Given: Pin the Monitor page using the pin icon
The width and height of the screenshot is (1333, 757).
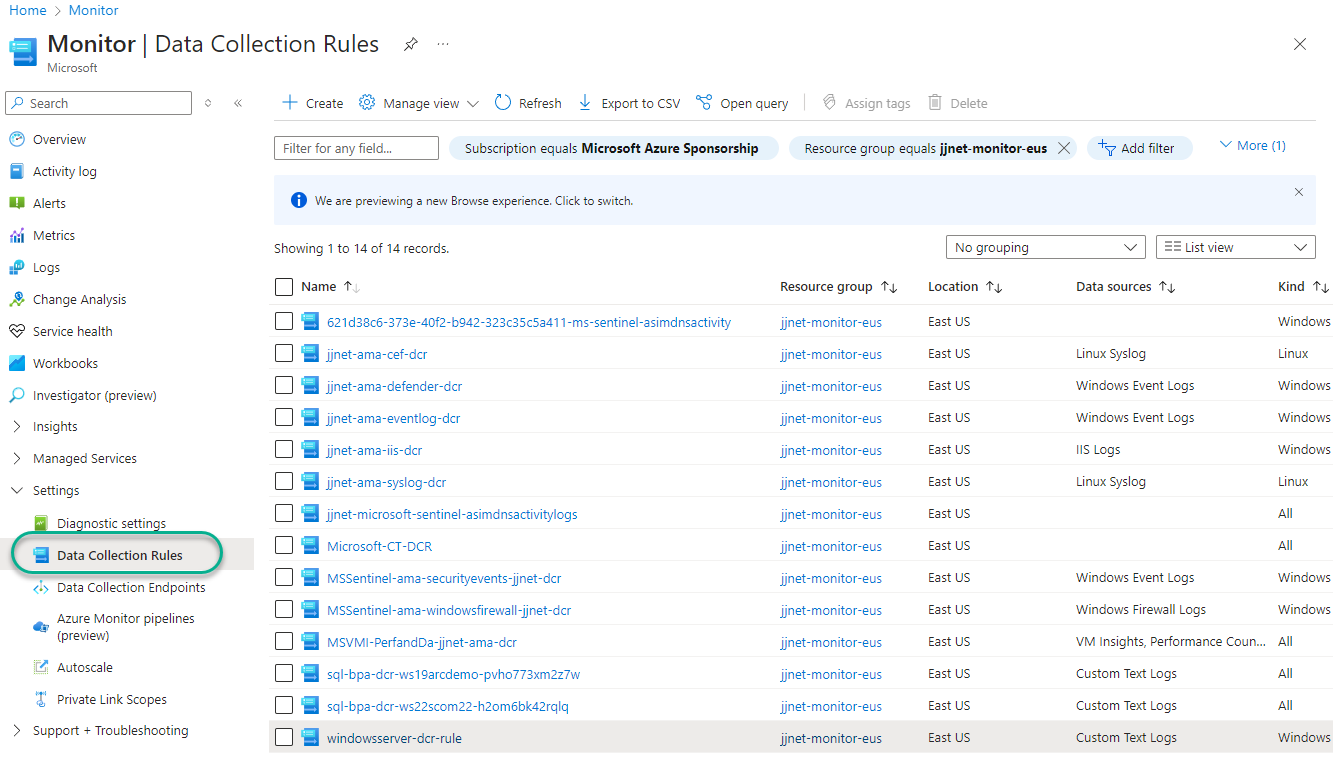Looking at the screenshot, I should point(410,45).
